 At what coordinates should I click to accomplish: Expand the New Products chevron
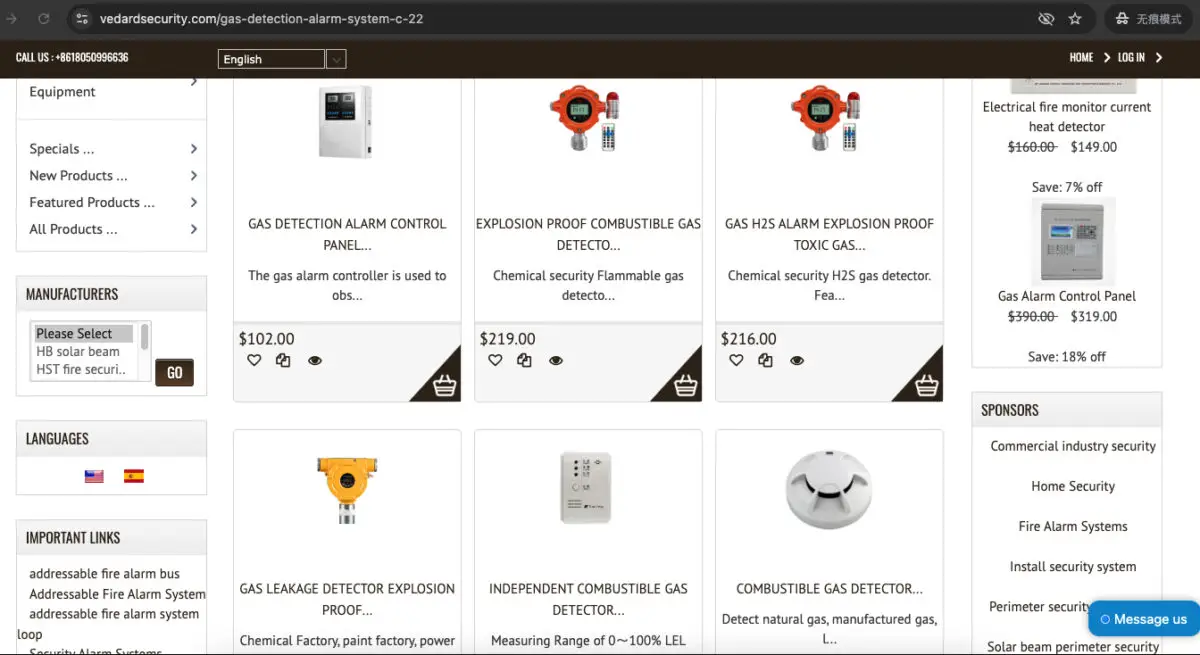(x=194, y=176)
